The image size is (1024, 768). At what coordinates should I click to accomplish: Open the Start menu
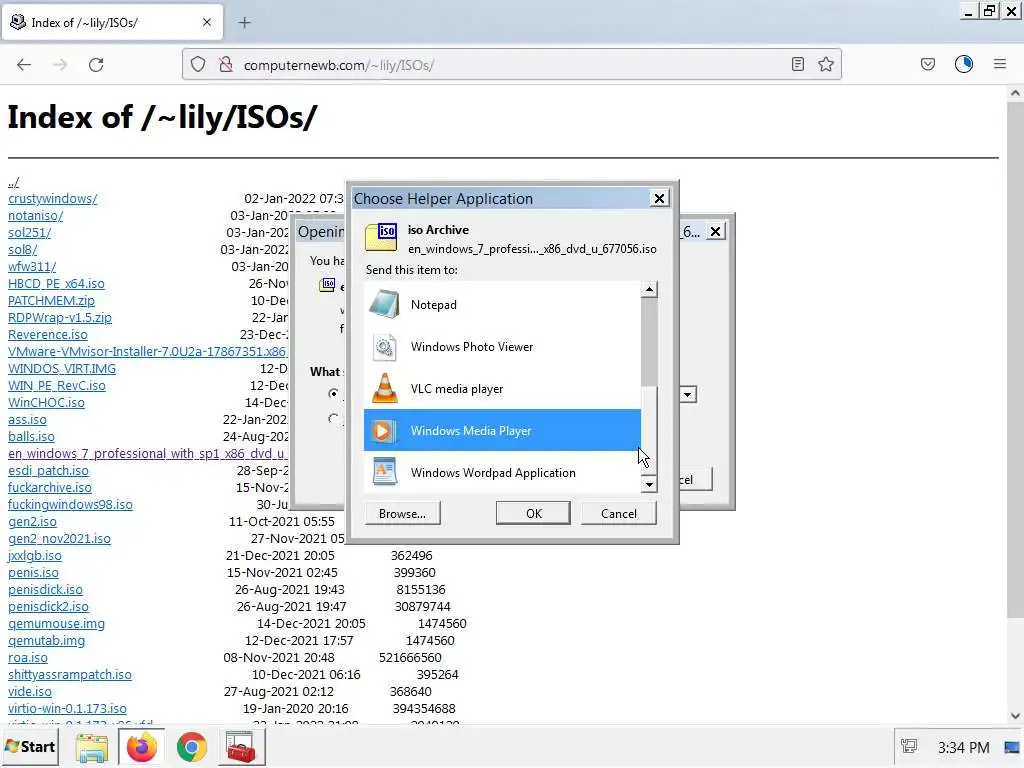(x=30, y=746)
